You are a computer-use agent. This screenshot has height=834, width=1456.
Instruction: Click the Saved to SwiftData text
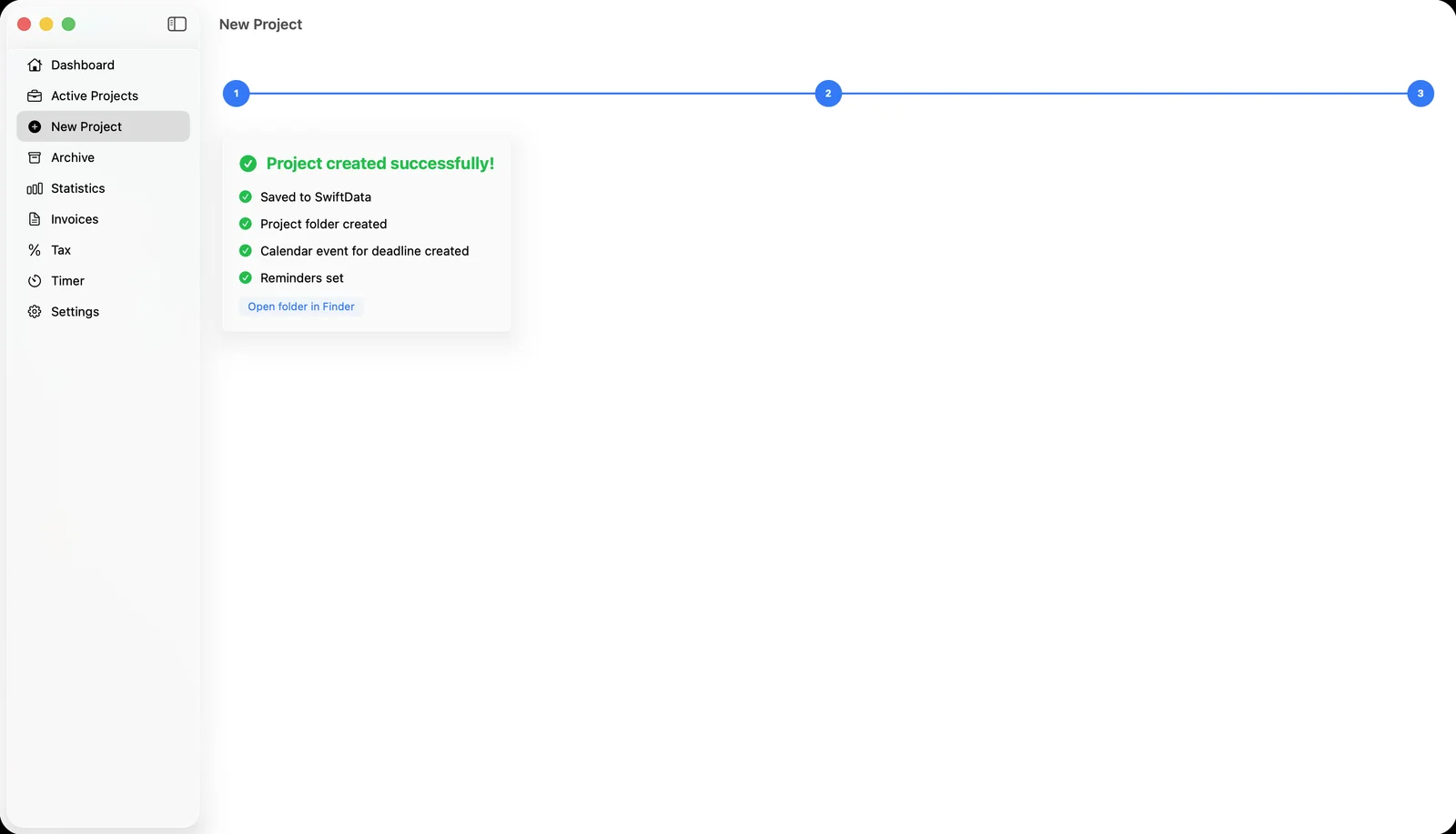click(316, 197)
